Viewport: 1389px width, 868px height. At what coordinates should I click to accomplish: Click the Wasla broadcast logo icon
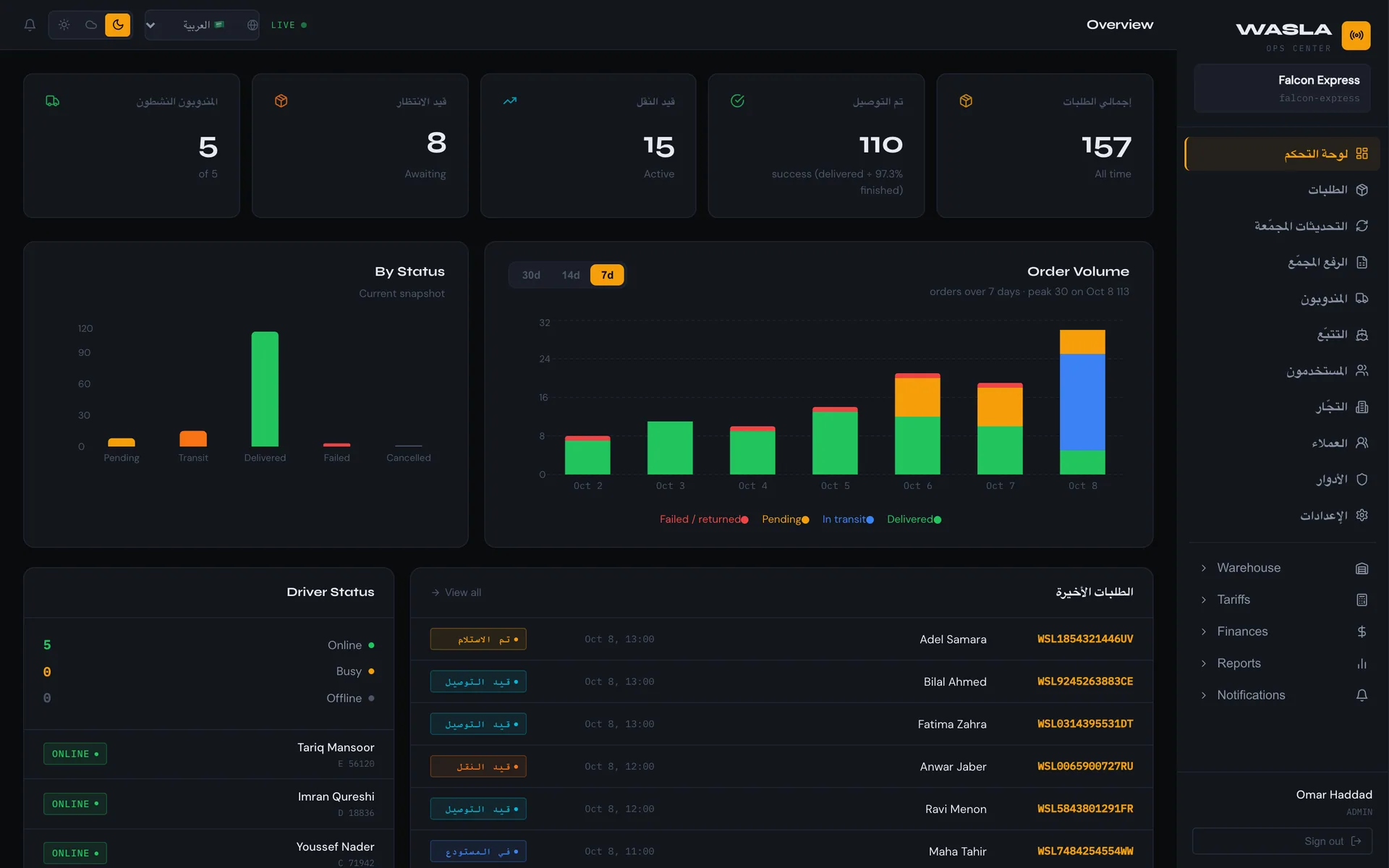1356,35
